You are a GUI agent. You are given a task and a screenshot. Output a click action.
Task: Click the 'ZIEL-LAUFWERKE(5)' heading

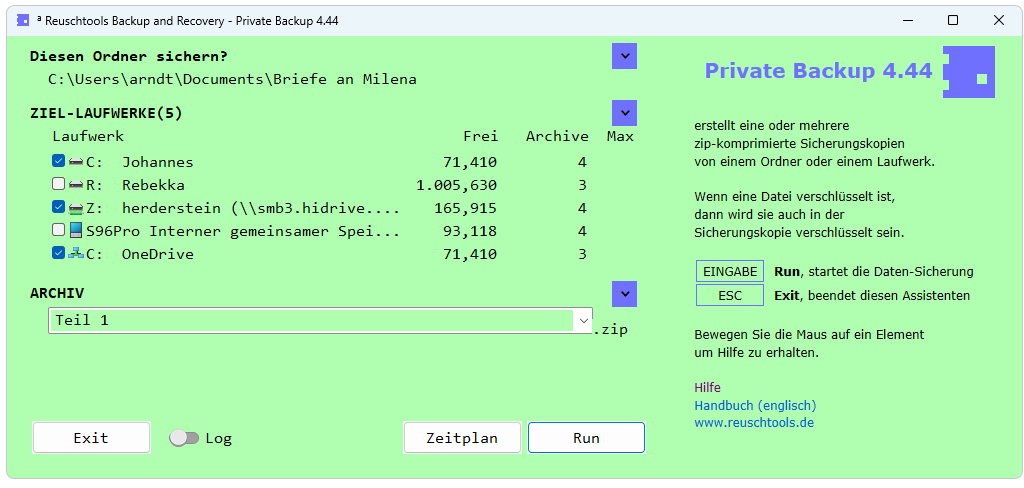(x=106, y=113)
